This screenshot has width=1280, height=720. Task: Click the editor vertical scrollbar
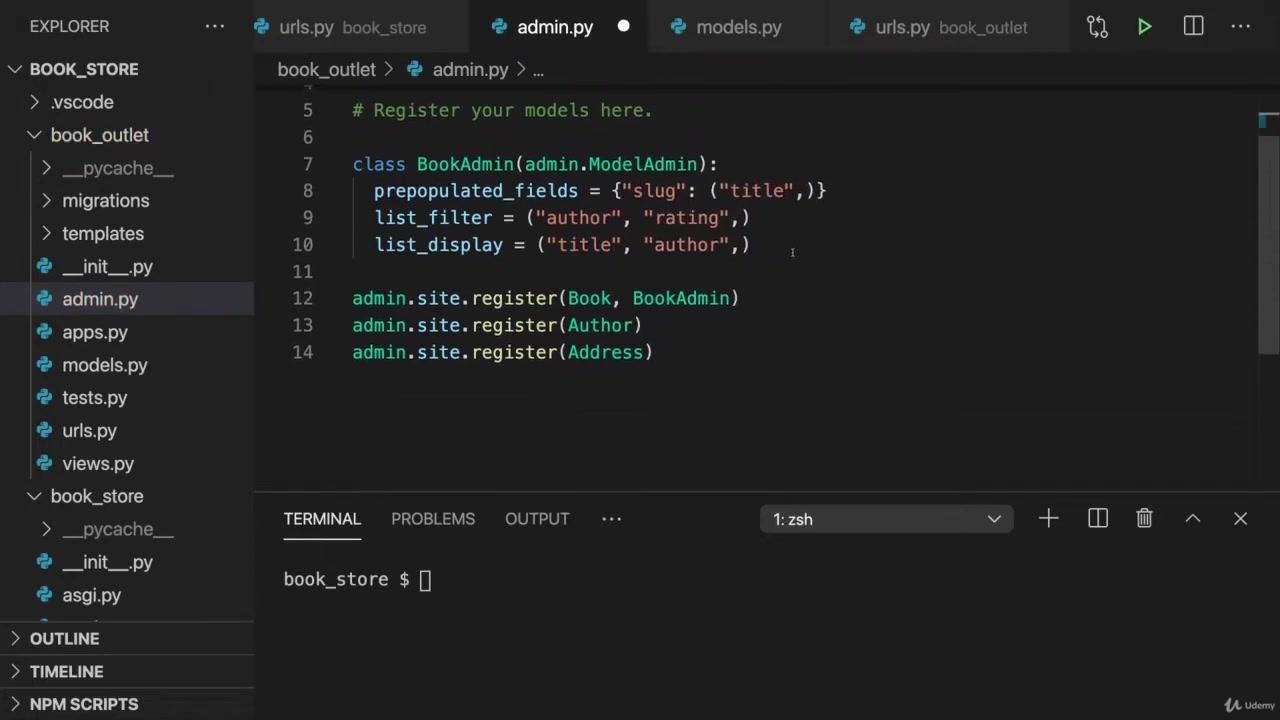click(x=1268, y=240)
